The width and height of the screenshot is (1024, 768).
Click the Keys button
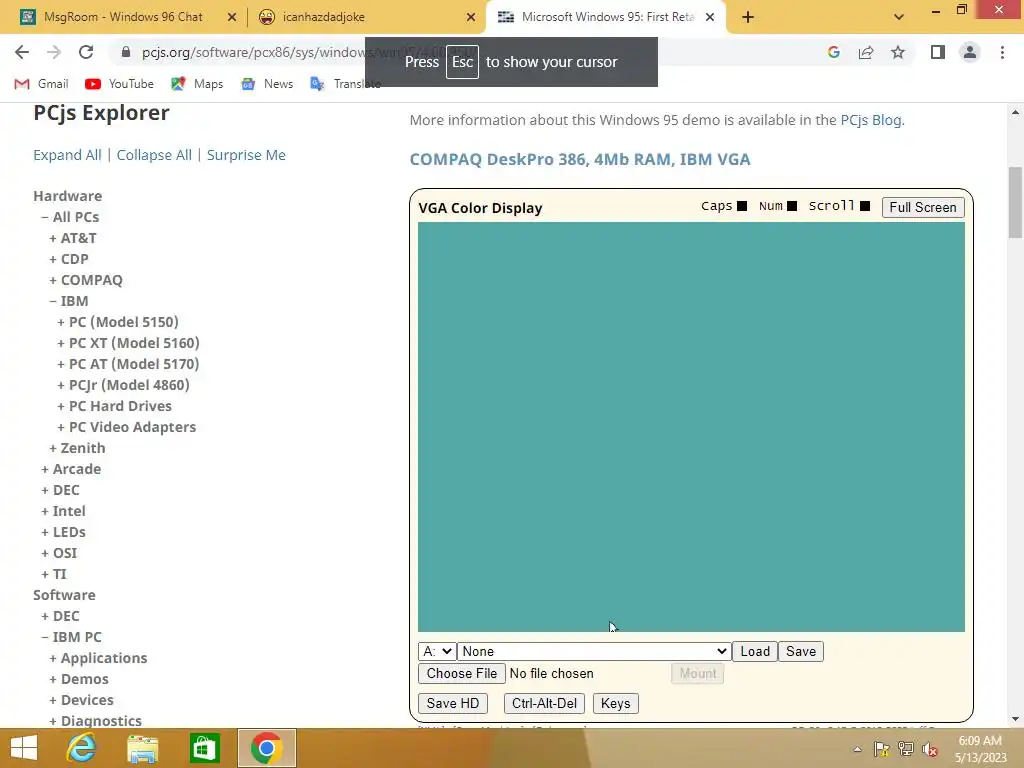(x=615, y=703)
